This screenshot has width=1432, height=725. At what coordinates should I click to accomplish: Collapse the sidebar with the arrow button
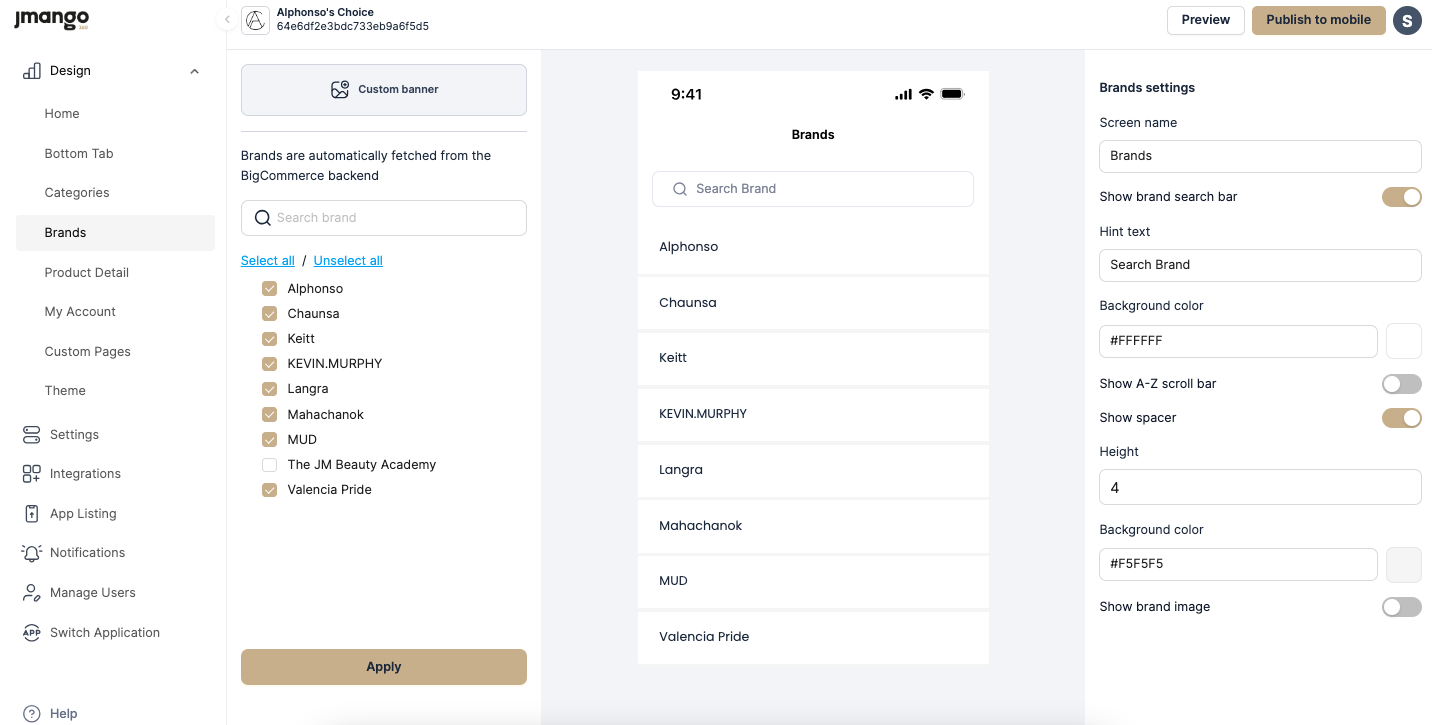coord(227,20)
